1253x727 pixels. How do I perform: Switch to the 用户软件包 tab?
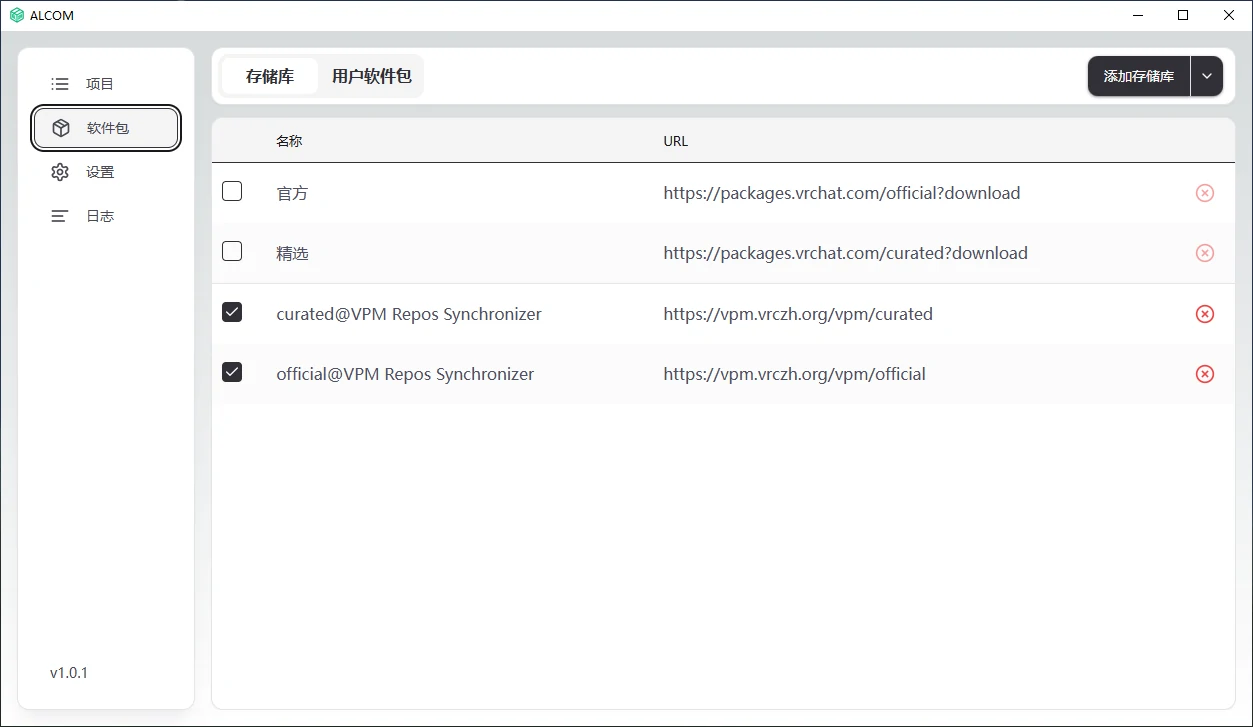(372, 76)
